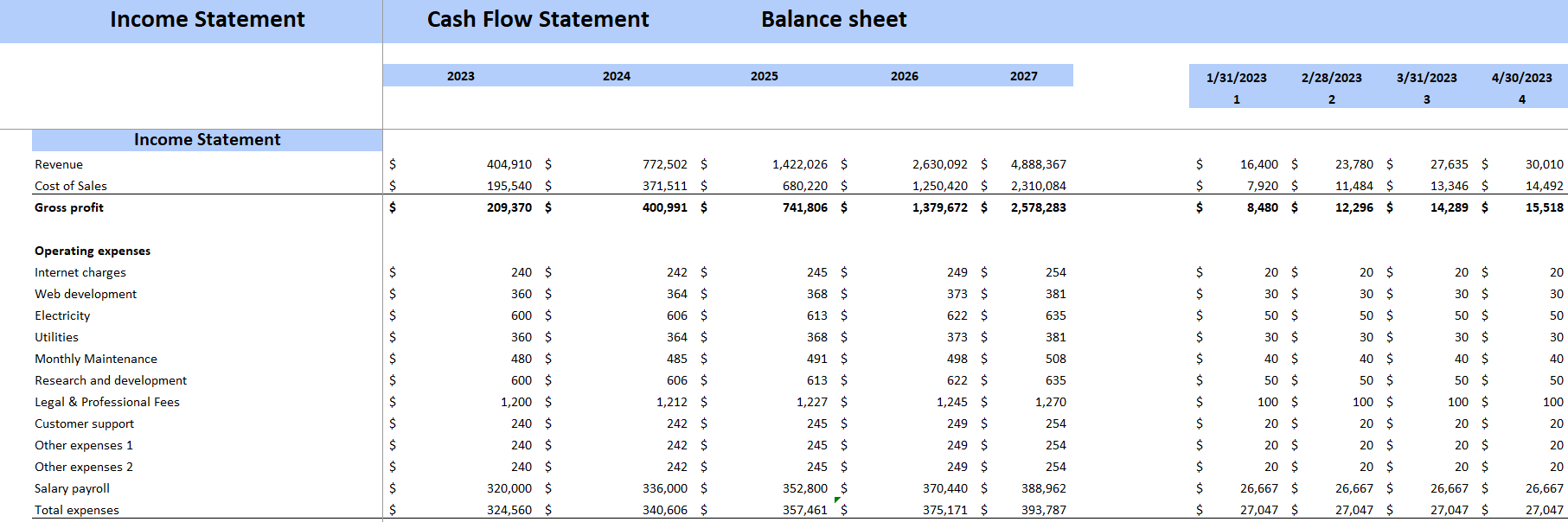This screenshot has height=522, width=1568.
Task: Select the 2/28/2023 month header
Action: coord(1332,78)
